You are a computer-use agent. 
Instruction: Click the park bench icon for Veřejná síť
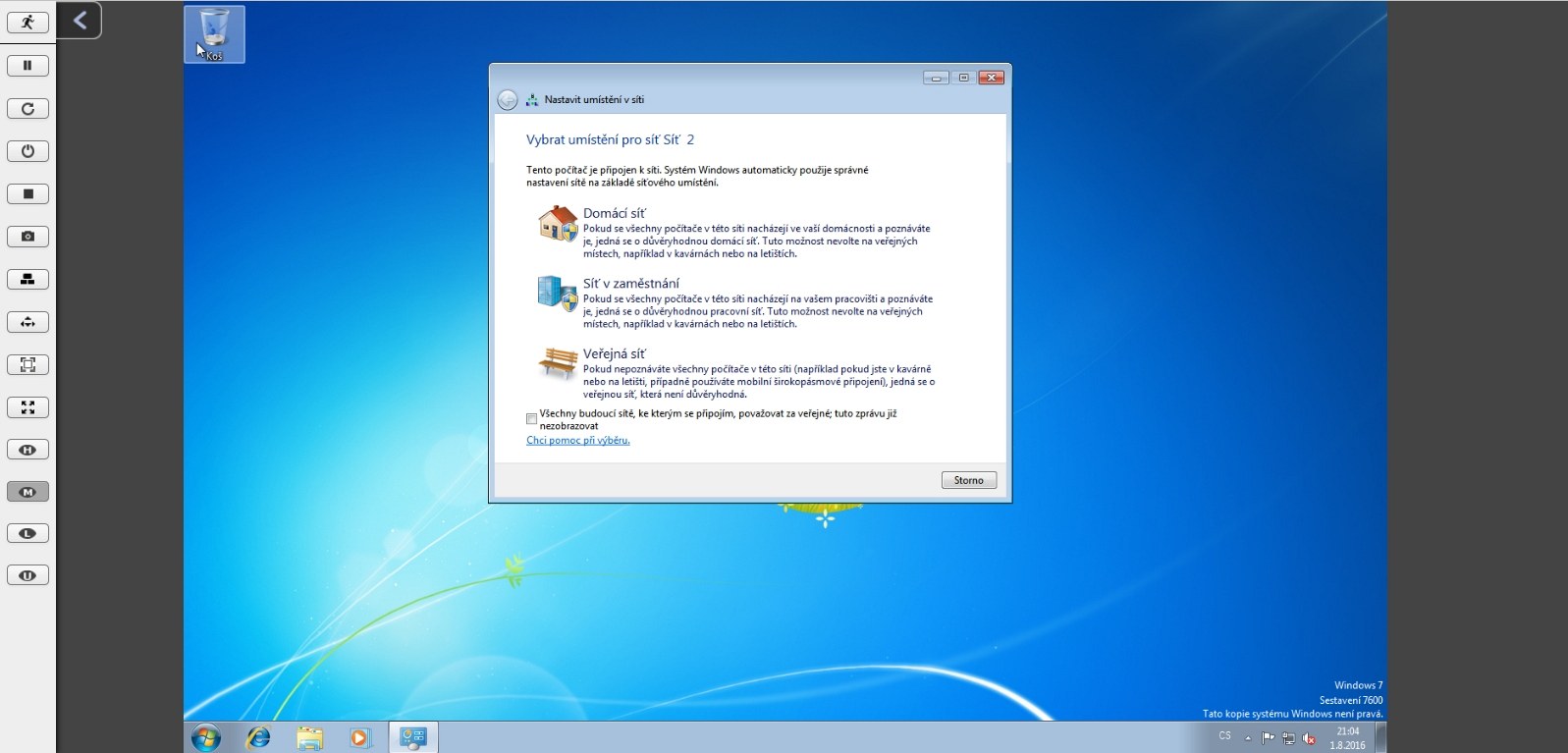tap(558, 362)
